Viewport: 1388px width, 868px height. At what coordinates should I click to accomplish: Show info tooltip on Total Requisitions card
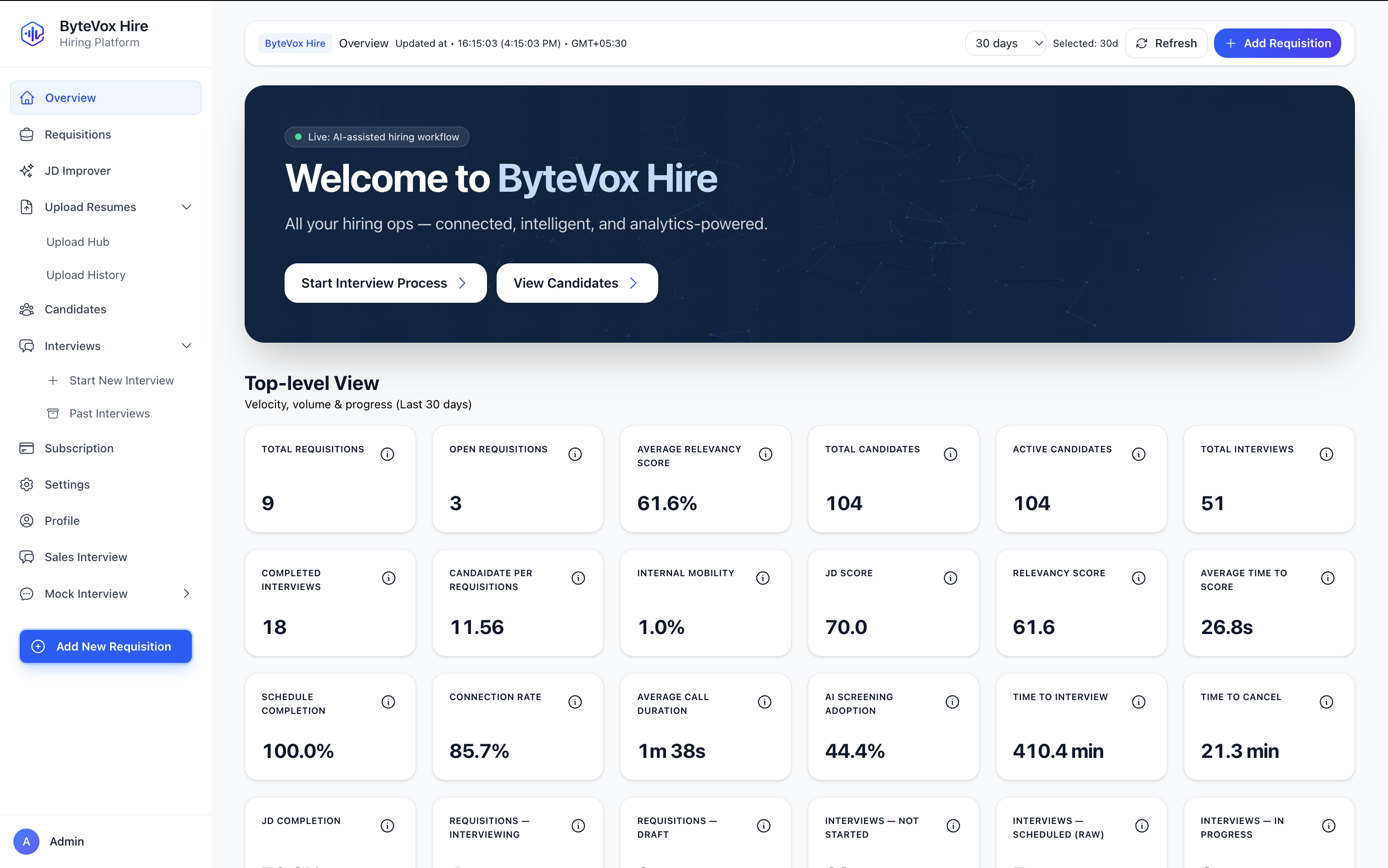[x=387, y=454]
